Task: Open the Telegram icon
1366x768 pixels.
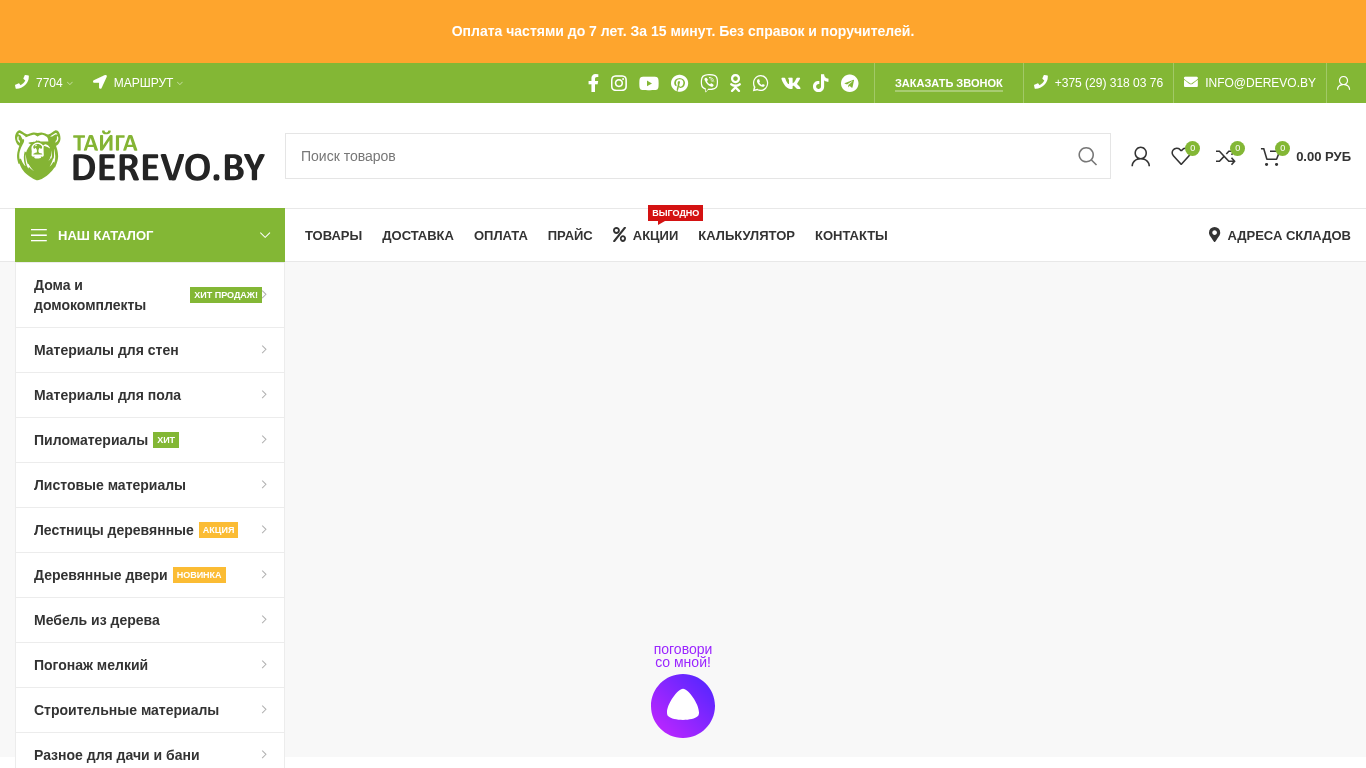Action: [x=850, y=83]
